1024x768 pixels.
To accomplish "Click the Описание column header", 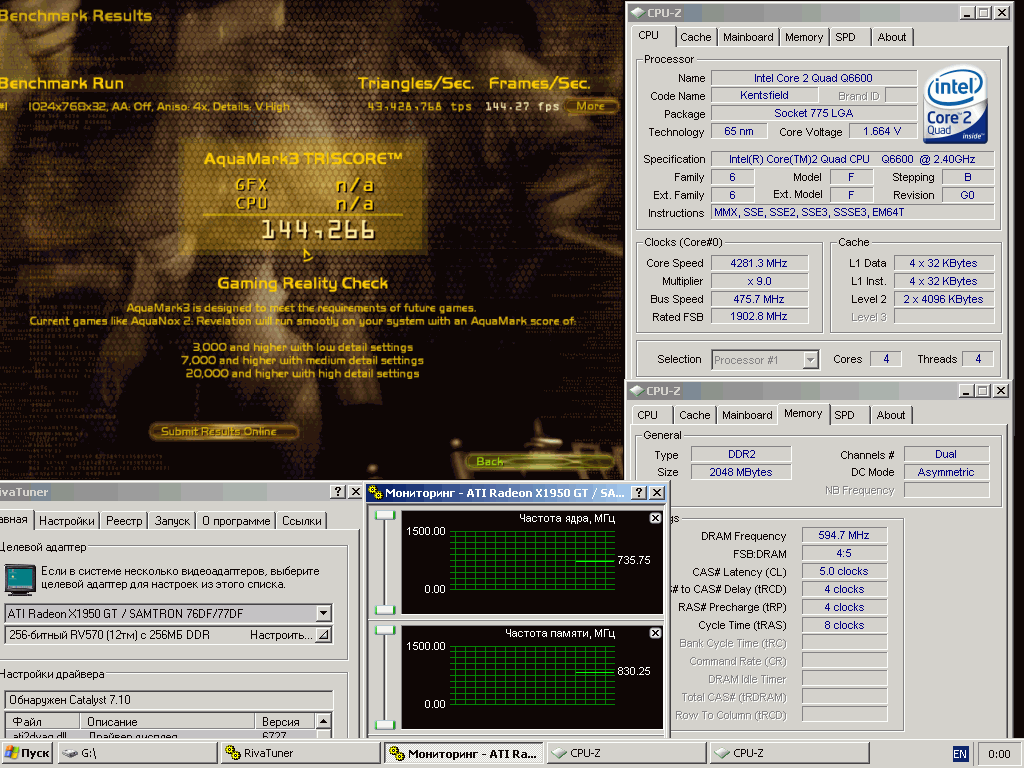I will pyautogui.click(x=167, y=722).
